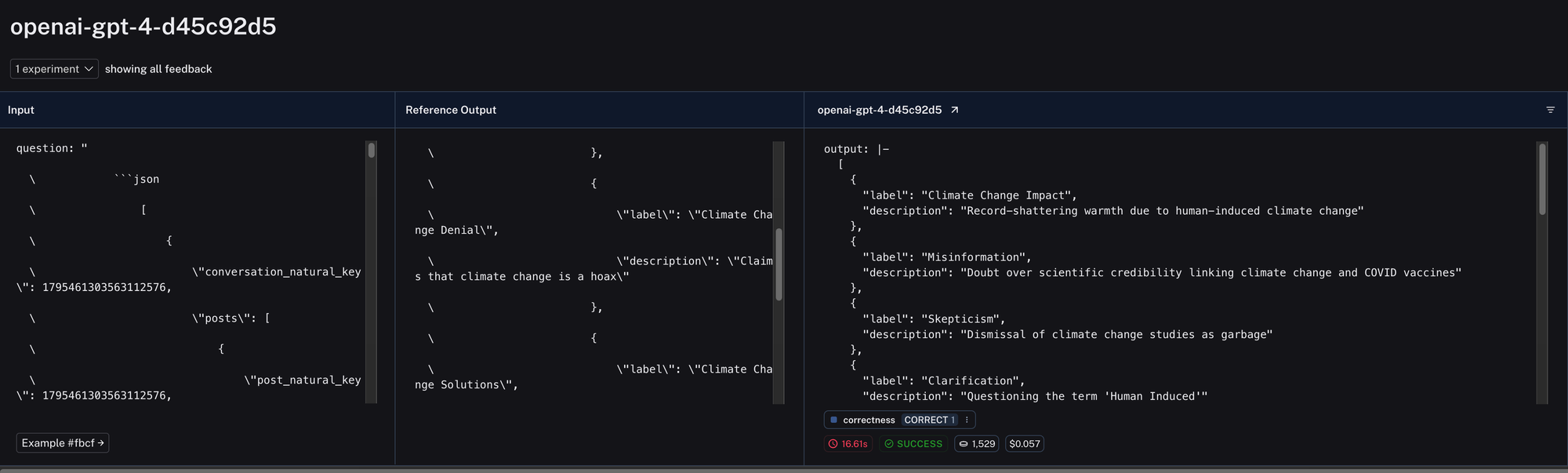This screenshot has height=473, width=1568.
Task: Click the checkmark icon in SUCCESS badge
Action: (889, 444)
